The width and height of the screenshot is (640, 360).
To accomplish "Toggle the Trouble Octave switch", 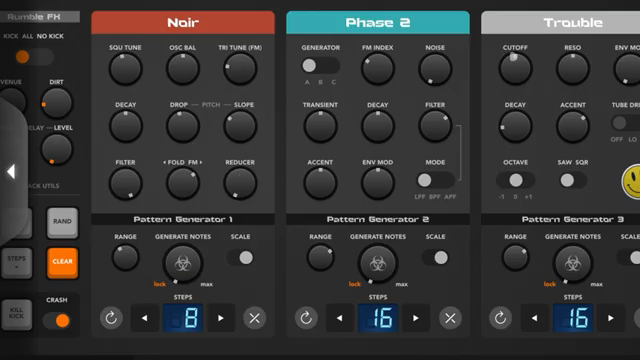I will (516, 180).
